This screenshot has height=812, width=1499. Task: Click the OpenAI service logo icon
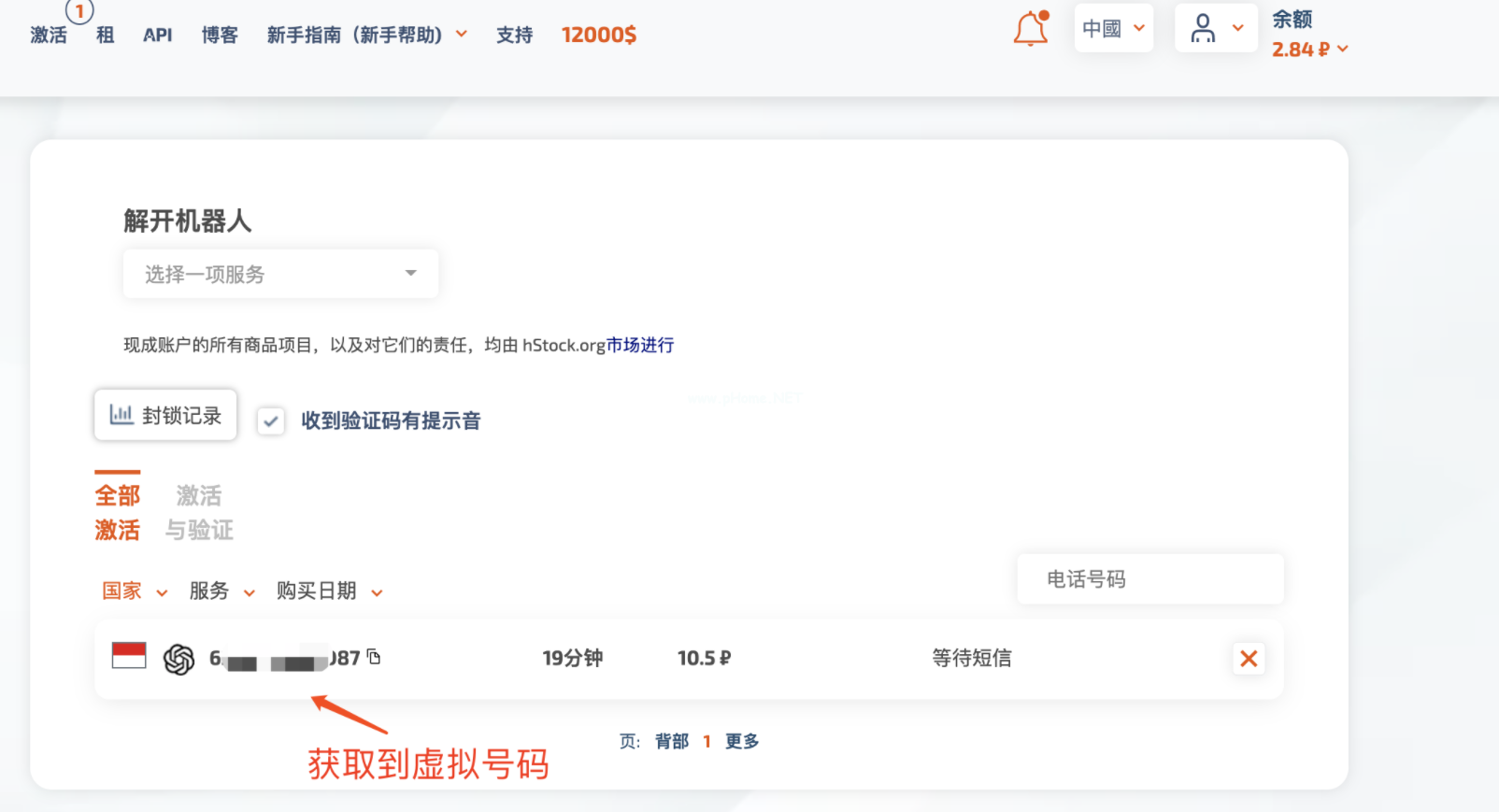click(x=178, y=659)
